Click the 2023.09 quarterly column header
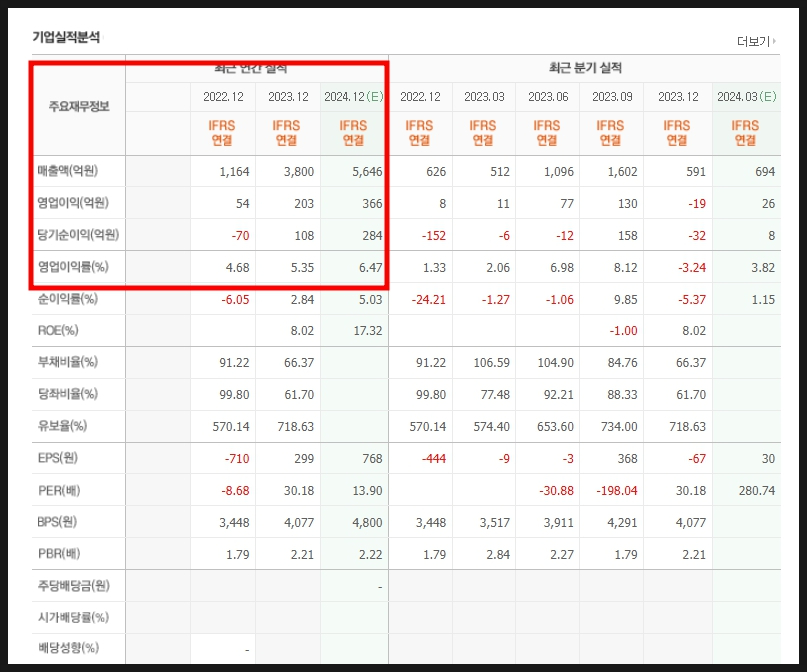807x672 pixels. (612, 97)
